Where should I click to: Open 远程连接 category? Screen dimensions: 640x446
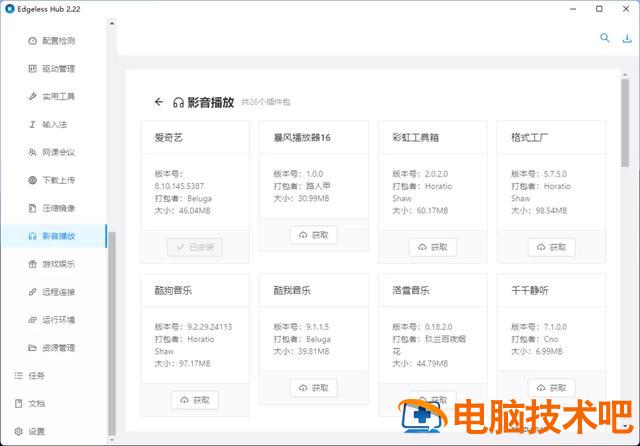click(x=53, y=292)
